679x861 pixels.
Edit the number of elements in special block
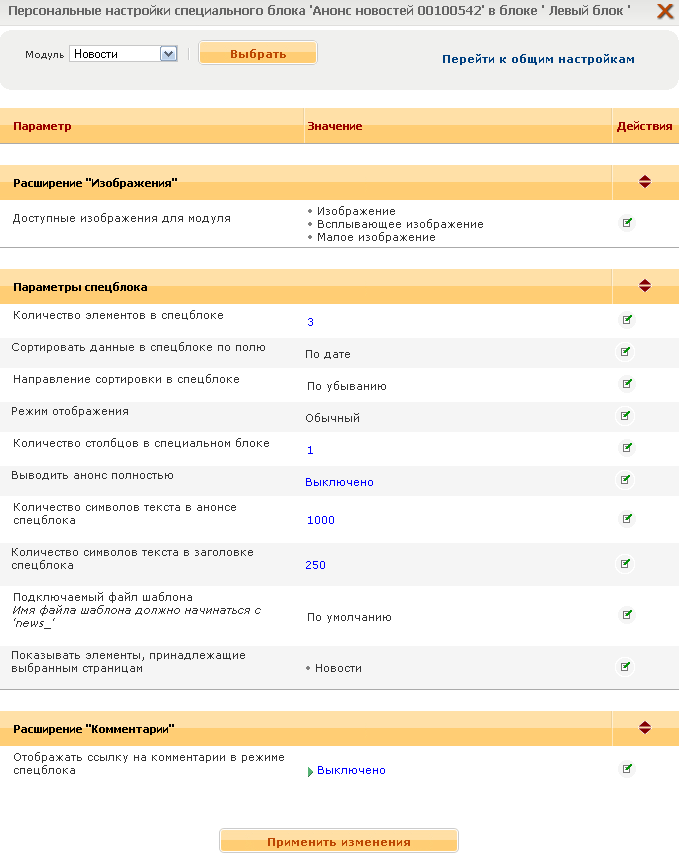(x=627, y=320)
